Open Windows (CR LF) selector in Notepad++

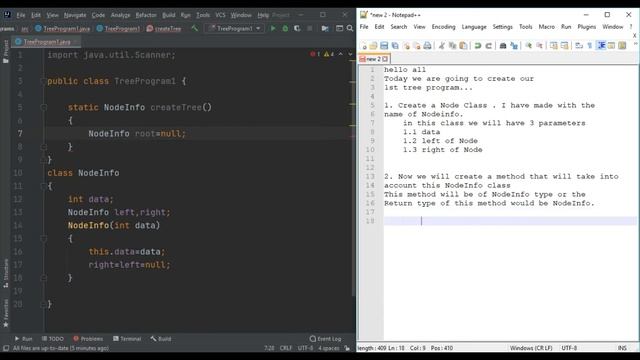point(531,348)
